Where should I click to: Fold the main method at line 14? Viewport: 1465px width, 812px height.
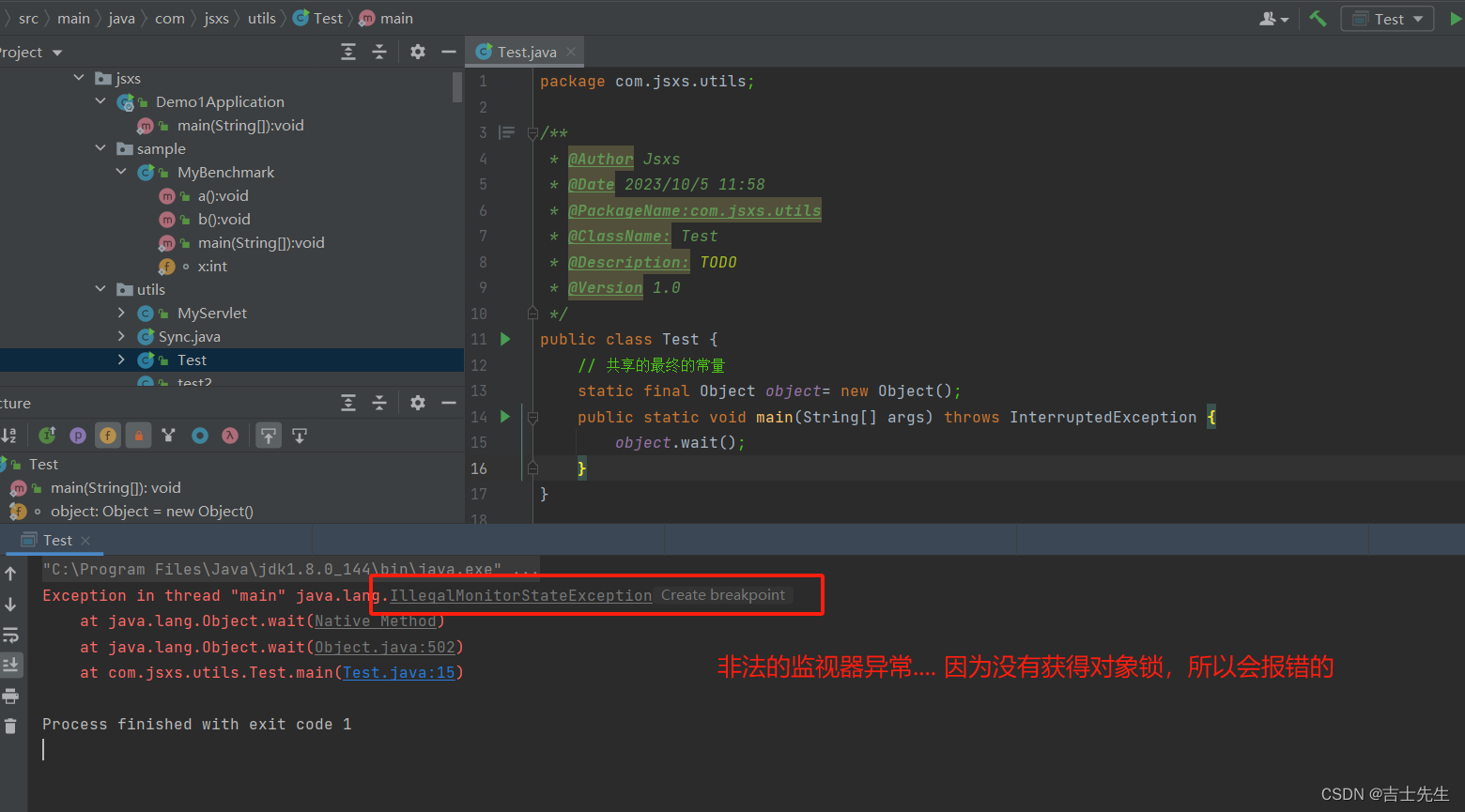(532, 417)
